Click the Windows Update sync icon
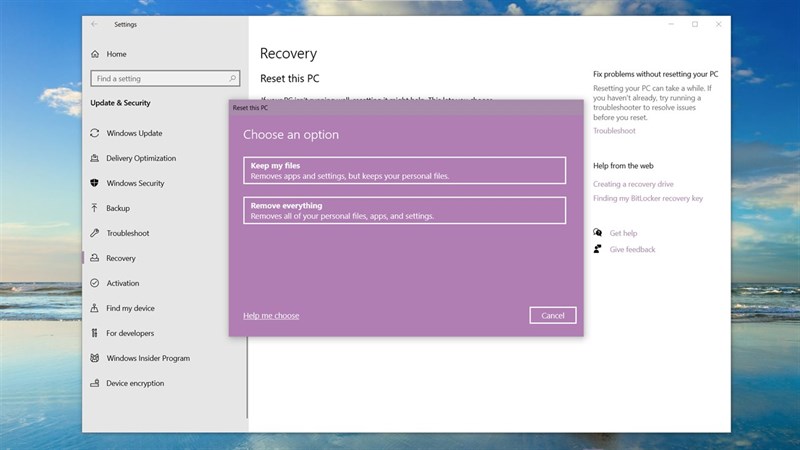800x450 pixels. pyautogui.click(x=95, y=133)
